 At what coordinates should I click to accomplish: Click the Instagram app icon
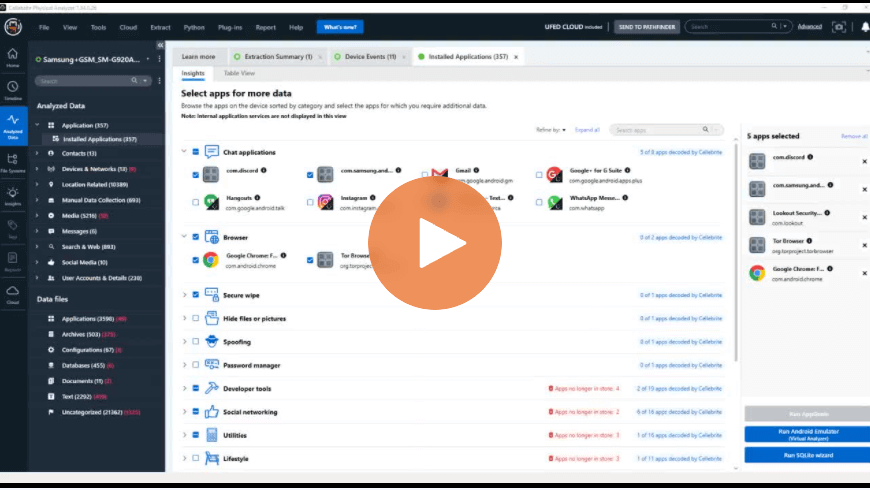(x=325, y=202)
